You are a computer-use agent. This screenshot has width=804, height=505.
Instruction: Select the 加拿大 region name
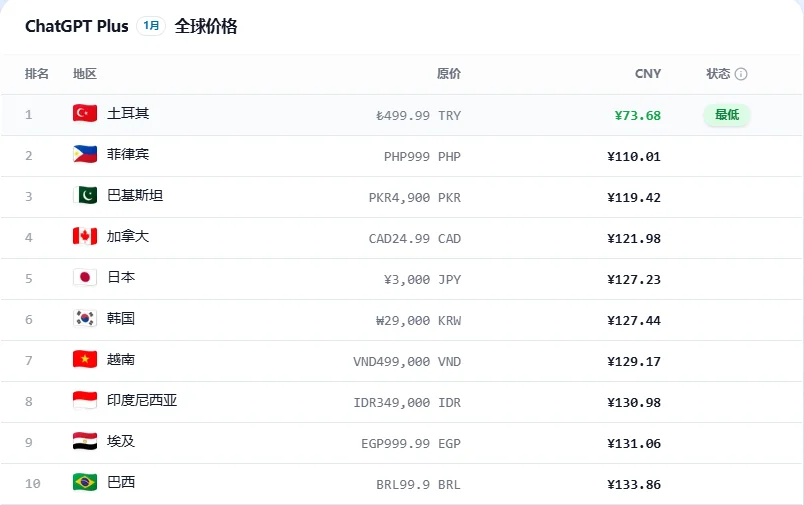(128, 236)
